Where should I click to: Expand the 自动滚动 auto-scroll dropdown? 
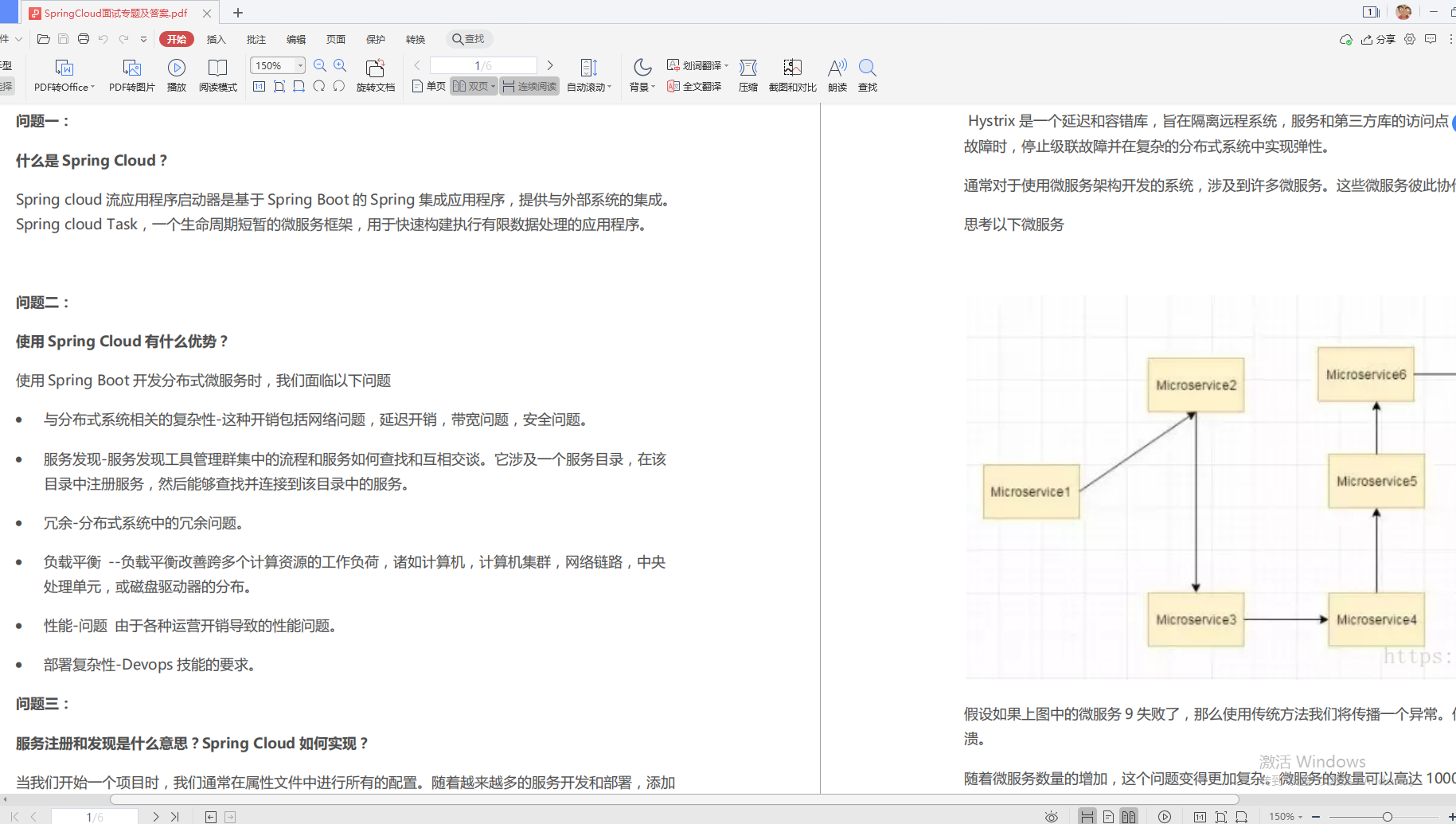[609, 87]
